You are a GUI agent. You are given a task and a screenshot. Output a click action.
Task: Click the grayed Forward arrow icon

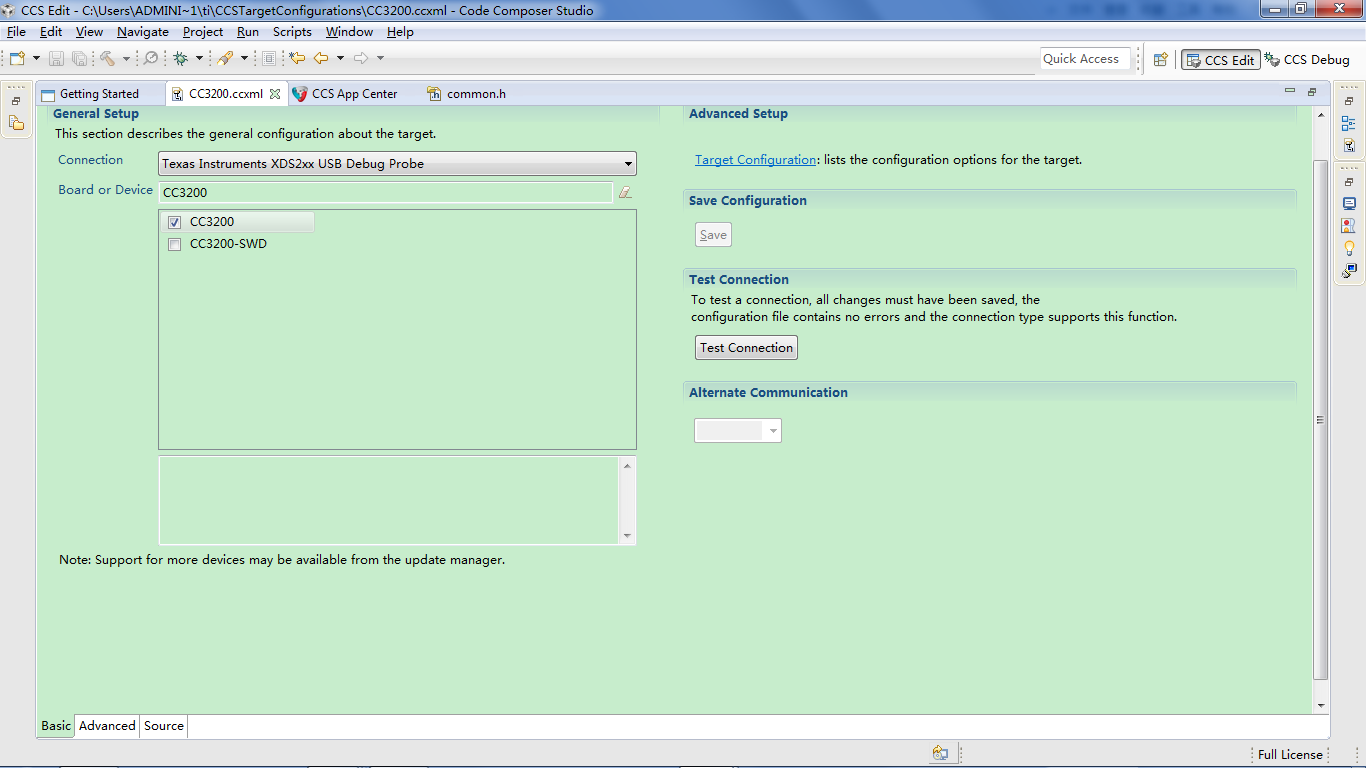pos(361,58)
